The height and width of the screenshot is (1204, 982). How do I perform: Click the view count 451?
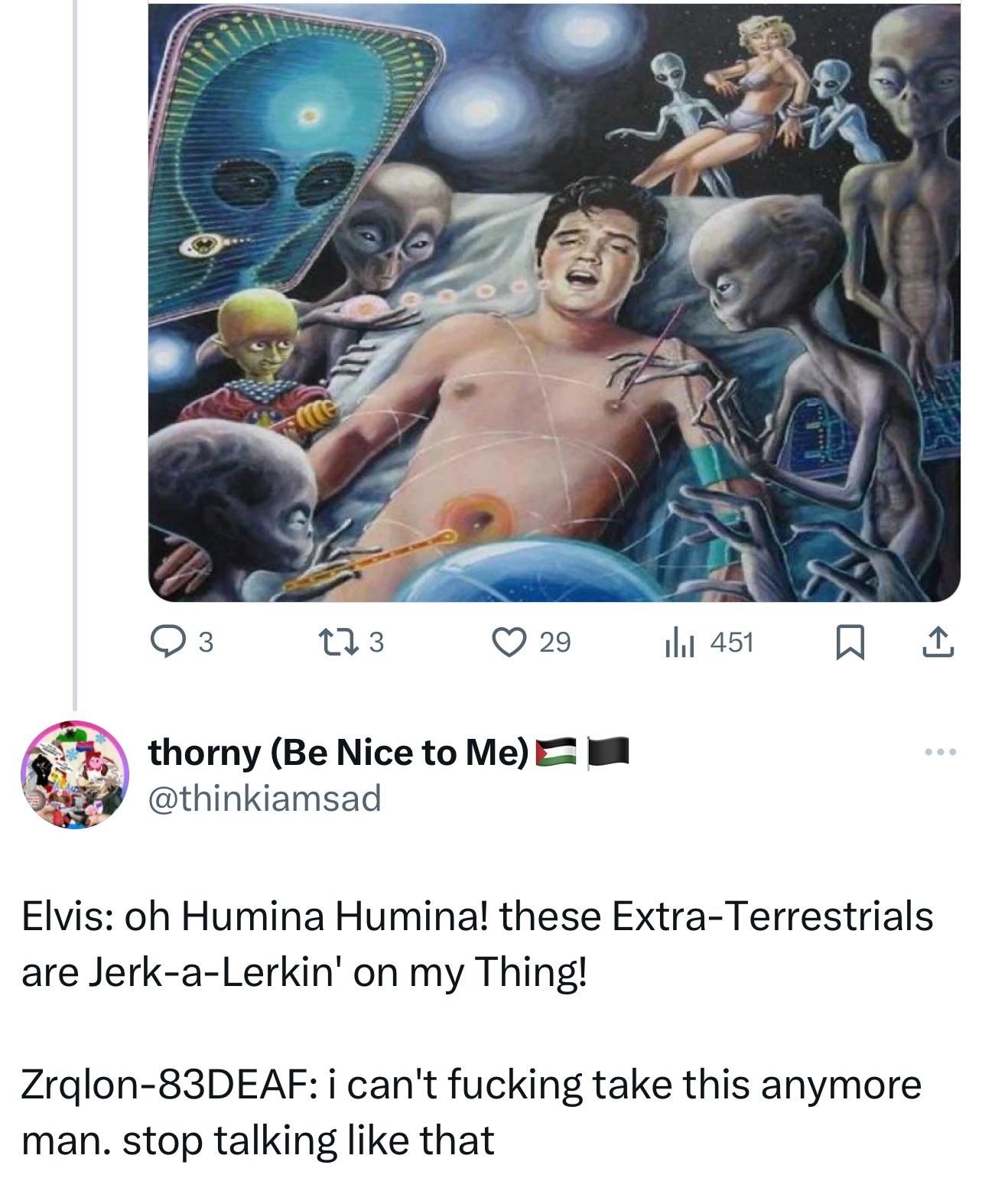point(732,643)
